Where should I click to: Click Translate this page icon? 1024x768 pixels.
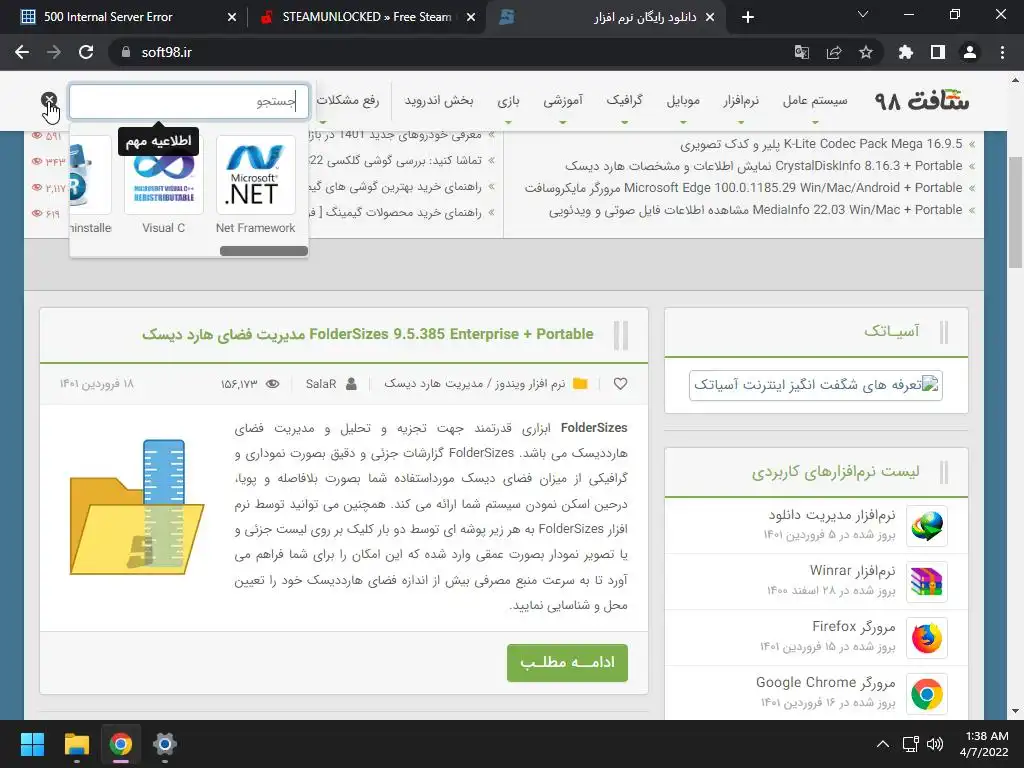pyautogui.click(x=801, y=52)
